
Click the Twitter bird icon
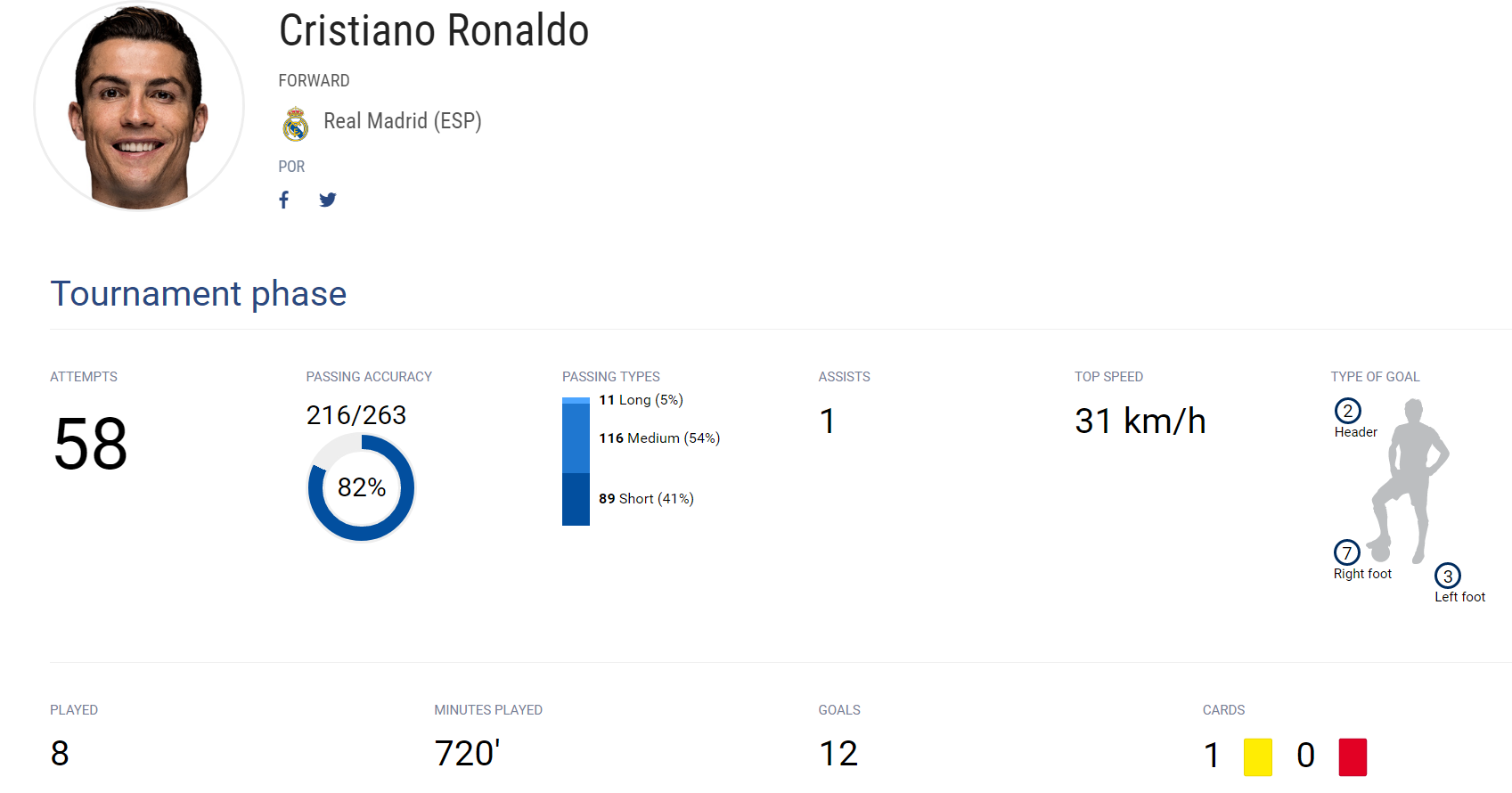click(328, 200)
